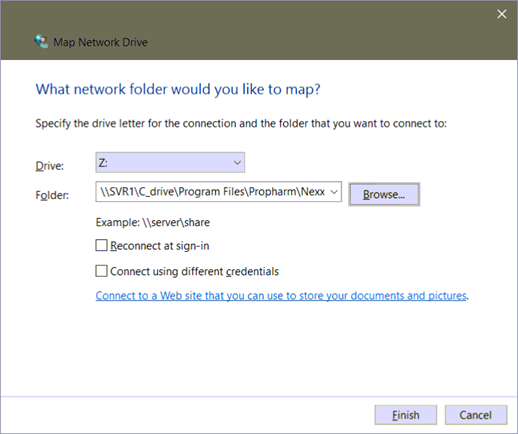Click the 'Specify the drive letter' instruction text
Image resolution: width=518 pixels, height=434 pixels.
point(241,124)
